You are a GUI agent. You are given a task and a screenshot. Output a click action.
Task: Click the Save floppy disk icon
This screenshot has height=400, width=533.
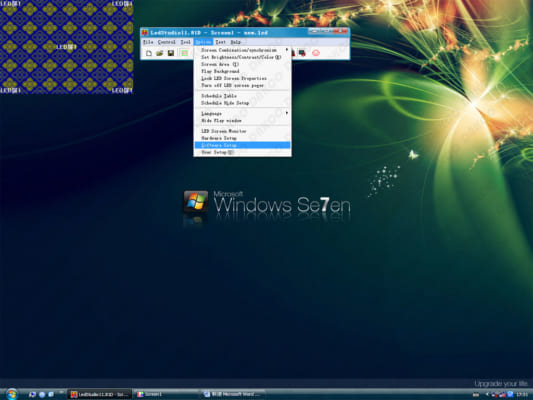[x=171, y=53]
